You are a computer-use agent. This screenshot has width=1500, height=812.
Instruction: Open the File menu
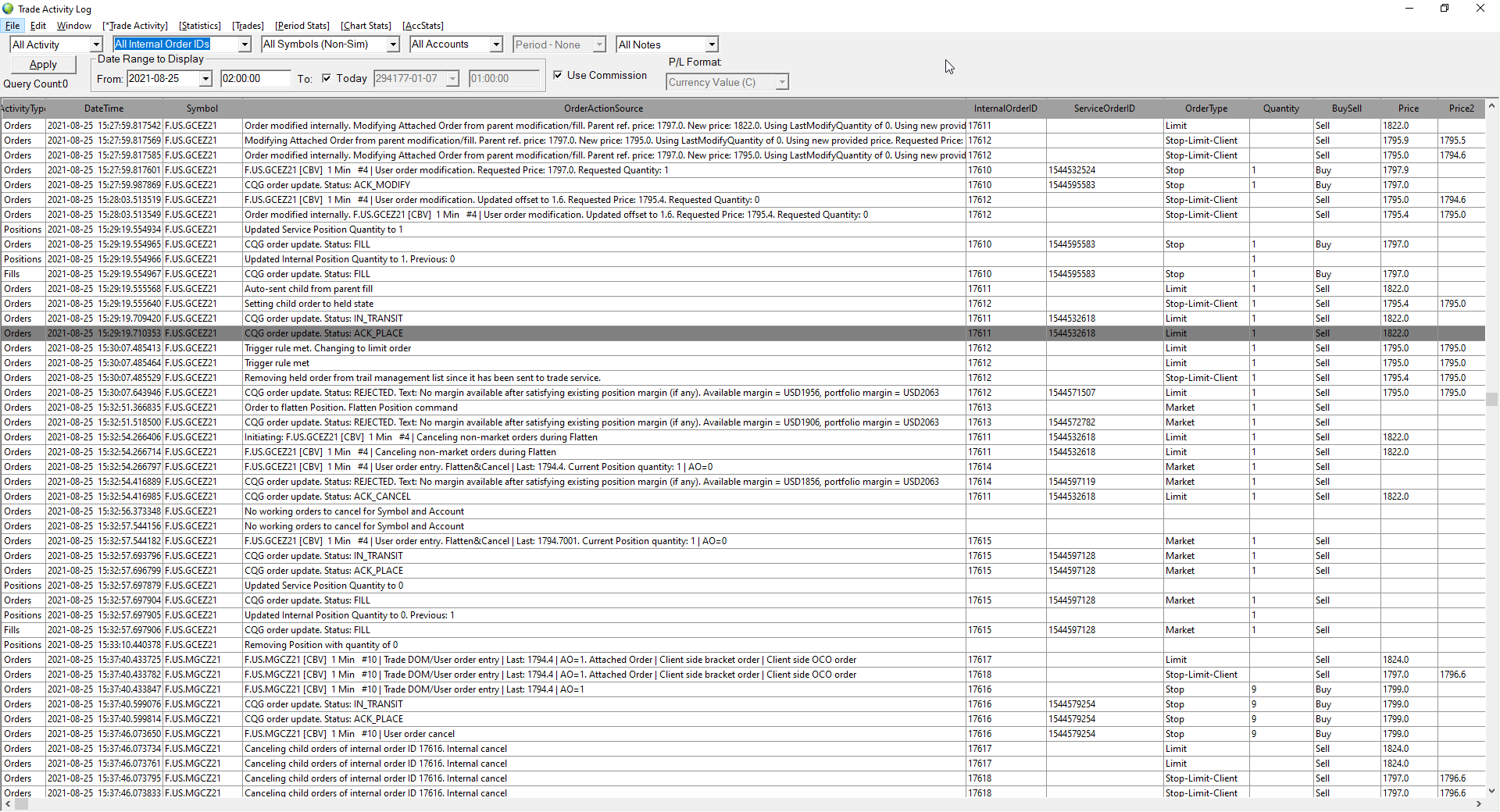pos(12,26)
